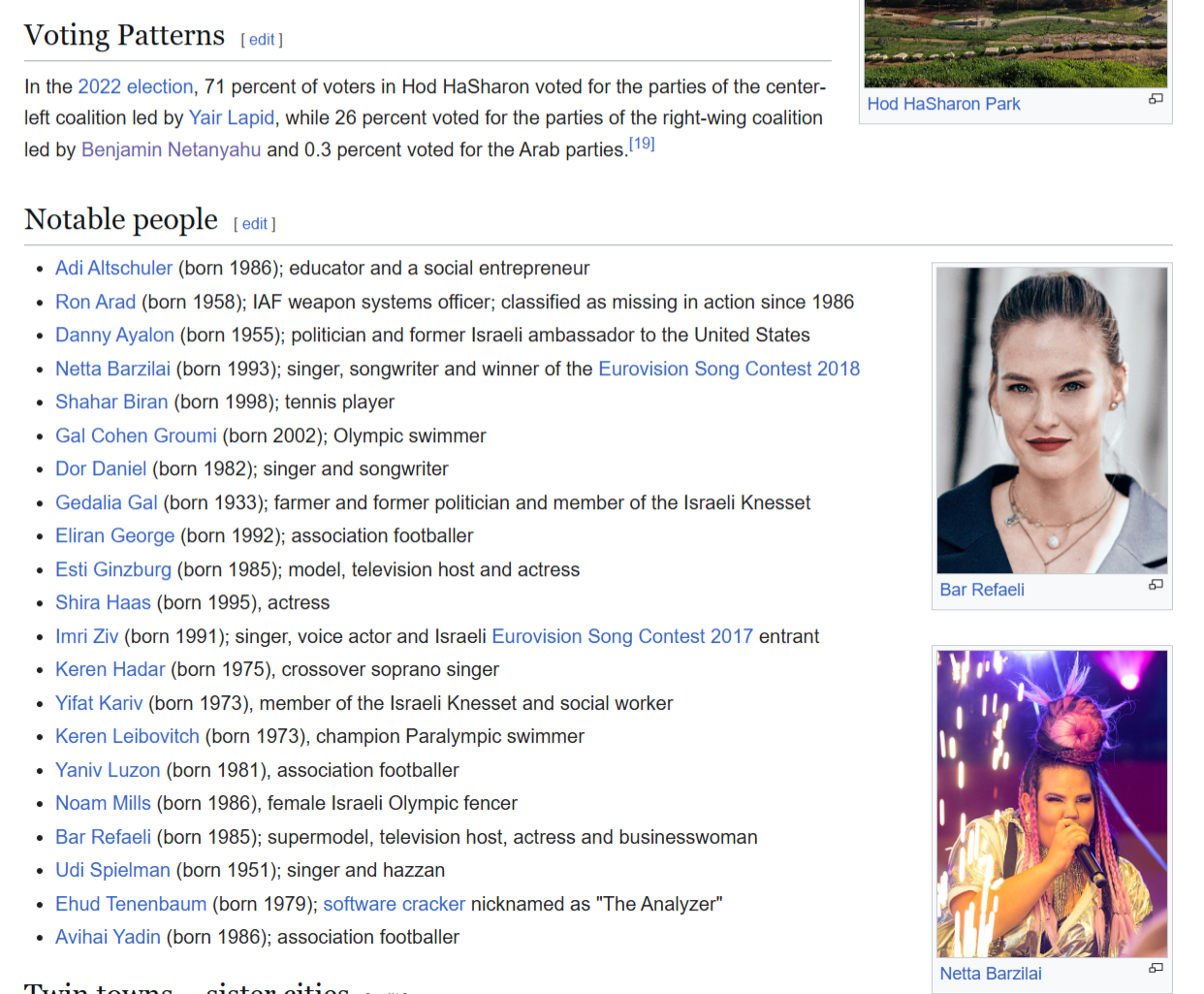1204x994 pixels.
Task: Click the Voting Patterns heading
Action: (x=124, y=35)
